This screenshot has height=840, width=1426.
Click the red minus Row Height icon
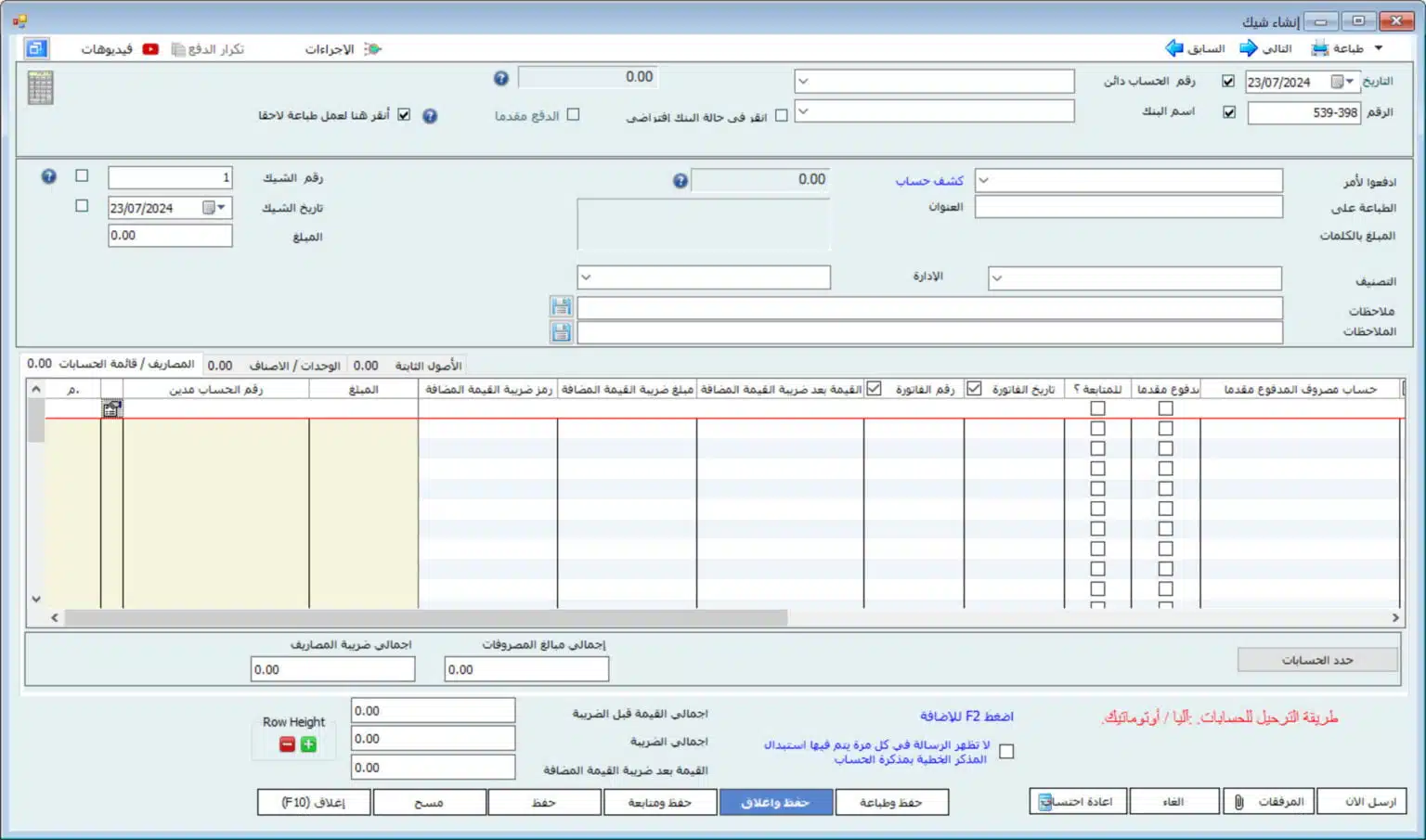tap(287, 744)
